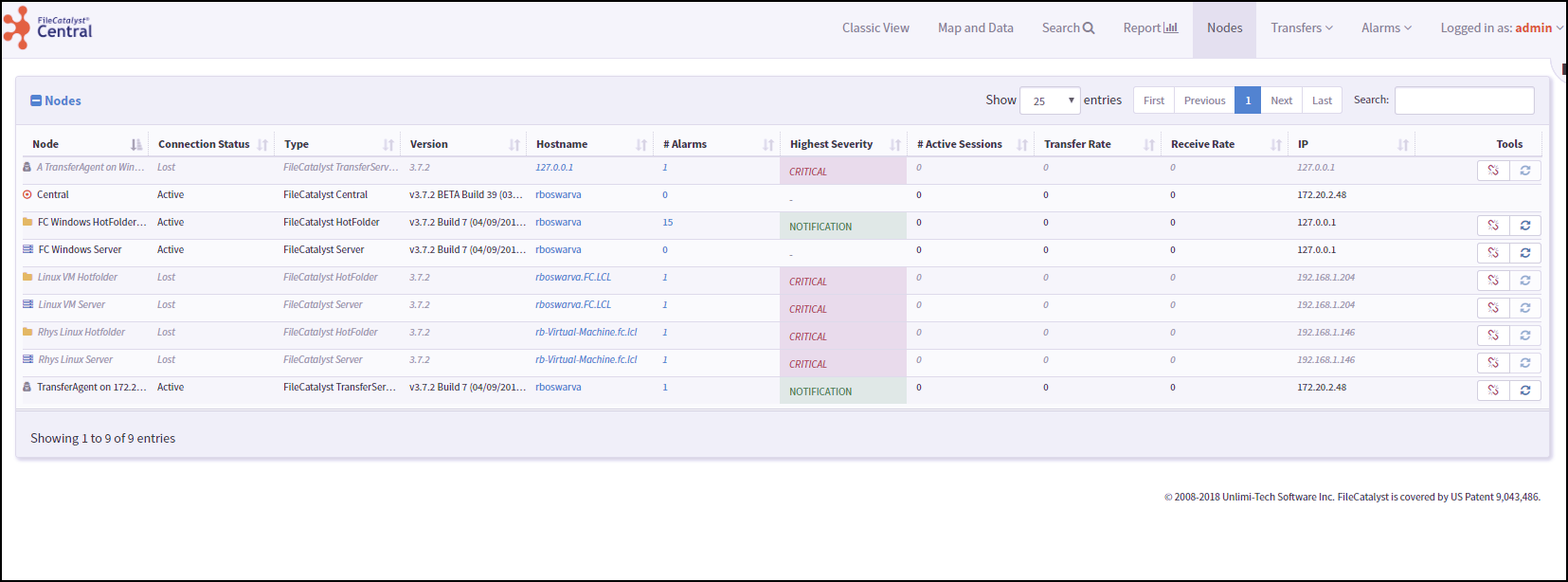1568x582 pixels.
Task: Open rboswarva.FC.LCL hostname for Linux VM Hotfolder
Action: pyautogui.click(x=573, y=277)
